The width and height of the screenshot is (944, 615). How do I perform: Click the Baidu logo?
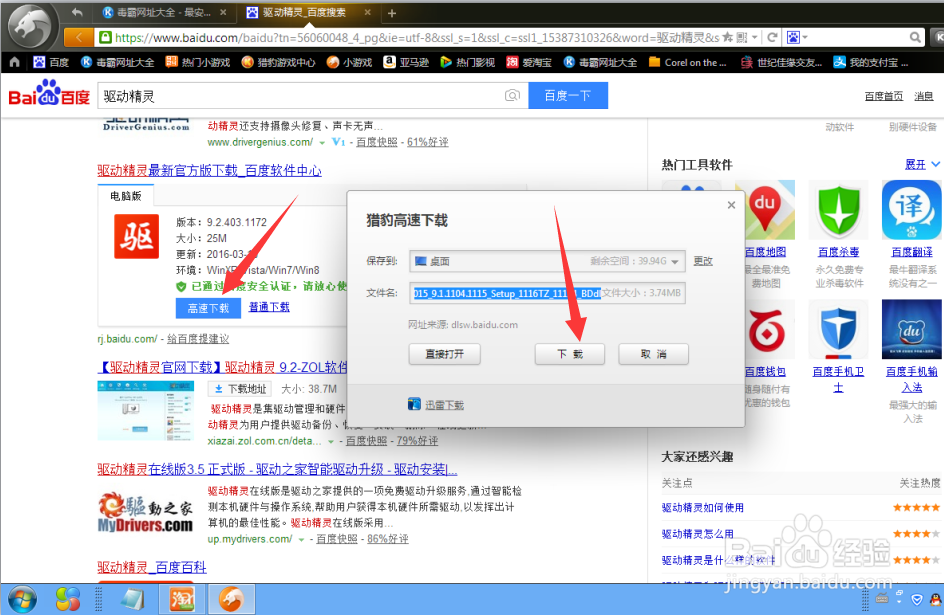point(49,94)
